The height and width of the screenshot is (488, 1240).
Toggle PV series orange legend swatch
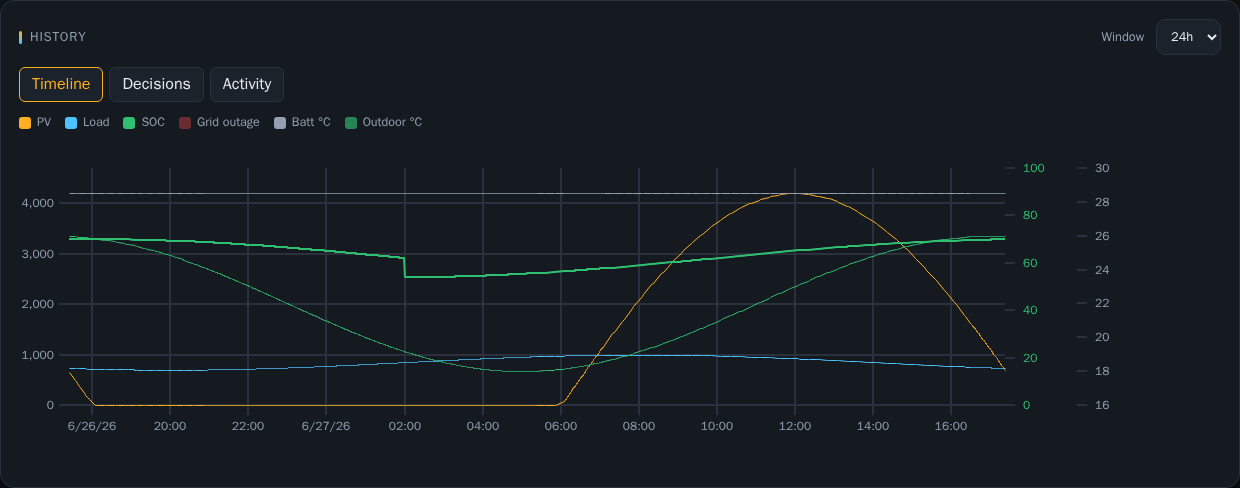(x=25, y=123)
